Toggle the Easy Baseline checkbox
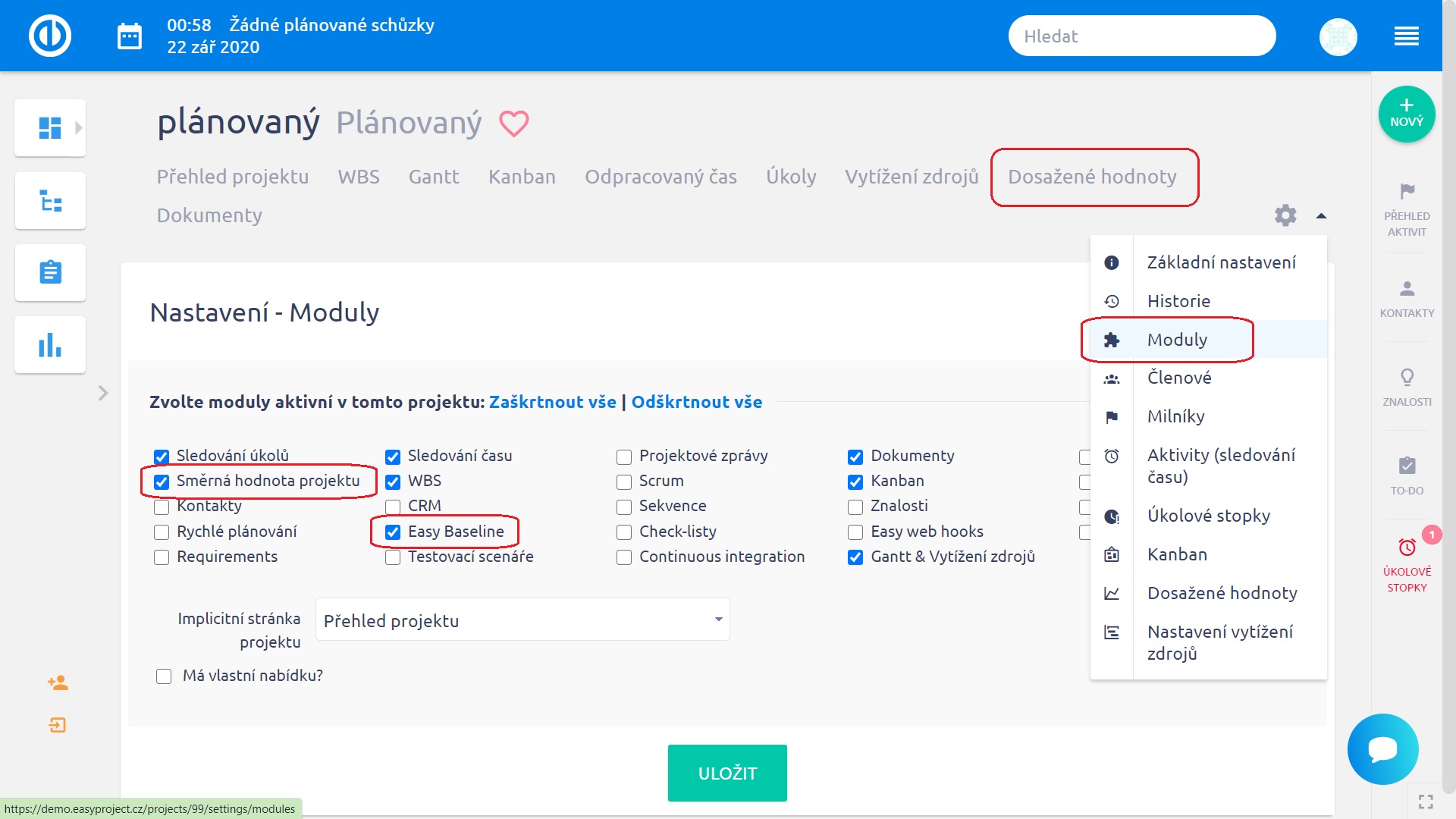This screenshot has width=1456, height=819. coord(393,532)
